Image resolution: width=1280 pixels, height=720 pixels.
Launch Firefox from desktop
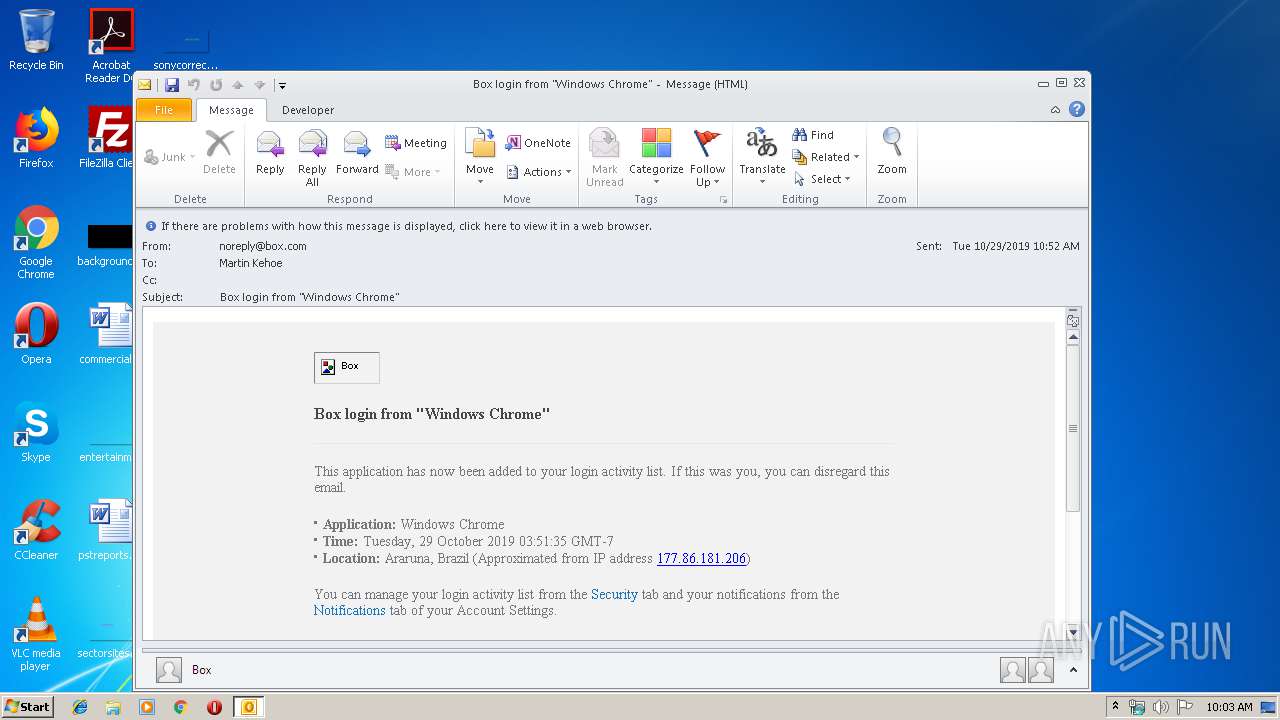click(x=36, y=138)
